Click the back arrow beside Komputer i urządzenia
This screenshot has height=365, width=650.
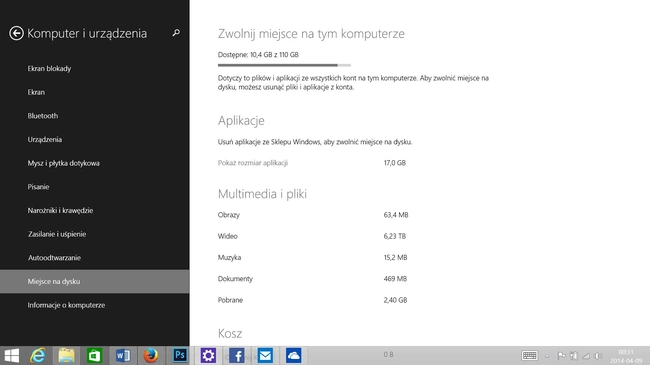[x=16, y=33]
